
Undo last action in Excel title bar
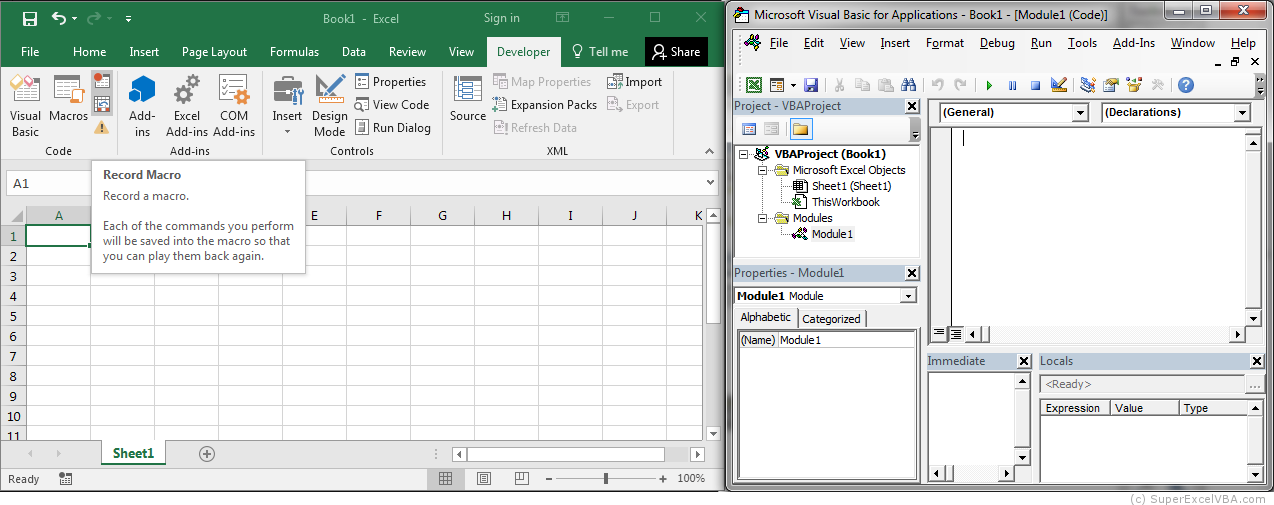[59, 18]
